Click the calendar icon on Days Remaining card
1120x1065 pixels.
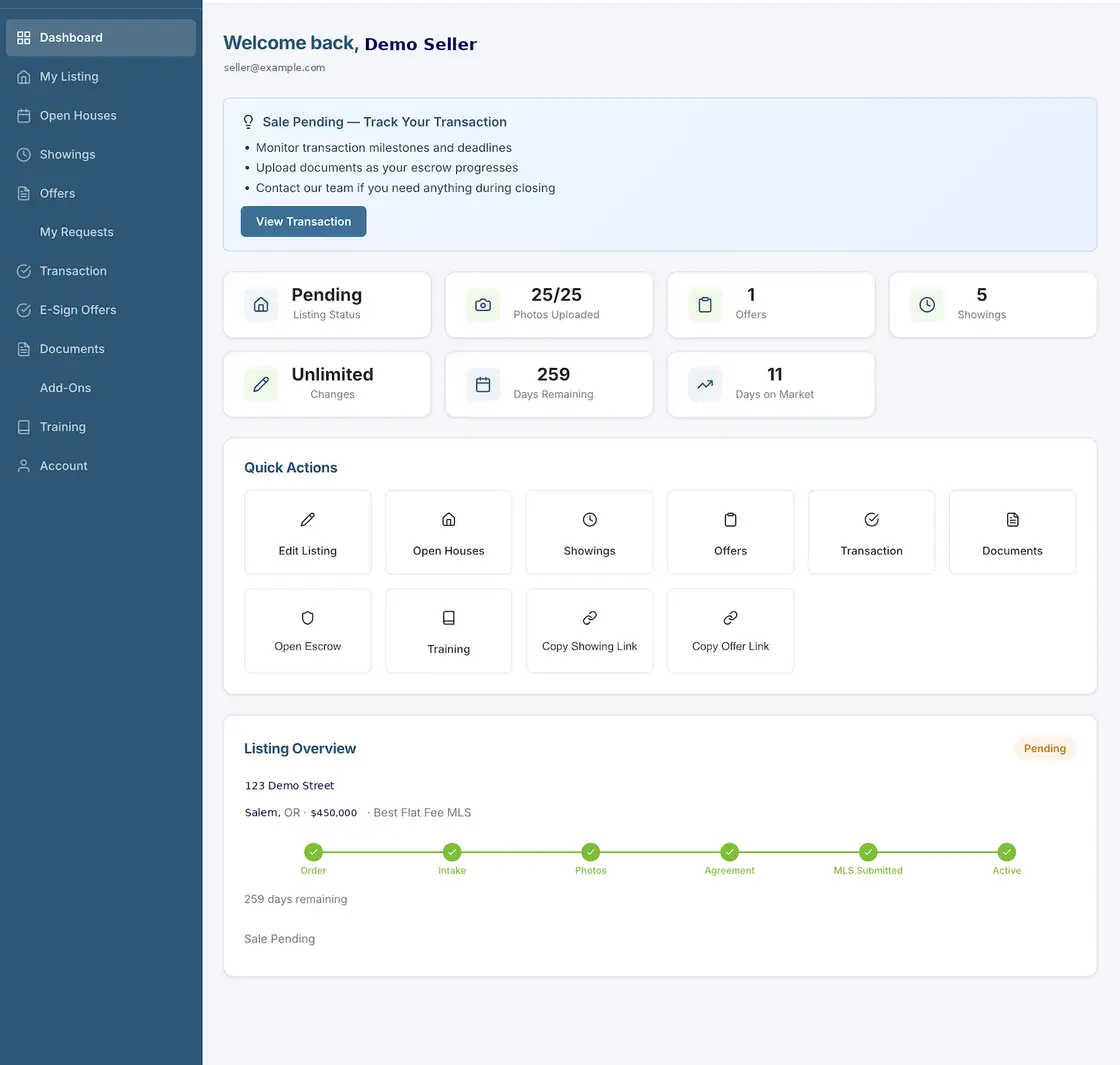coord(483,384)
